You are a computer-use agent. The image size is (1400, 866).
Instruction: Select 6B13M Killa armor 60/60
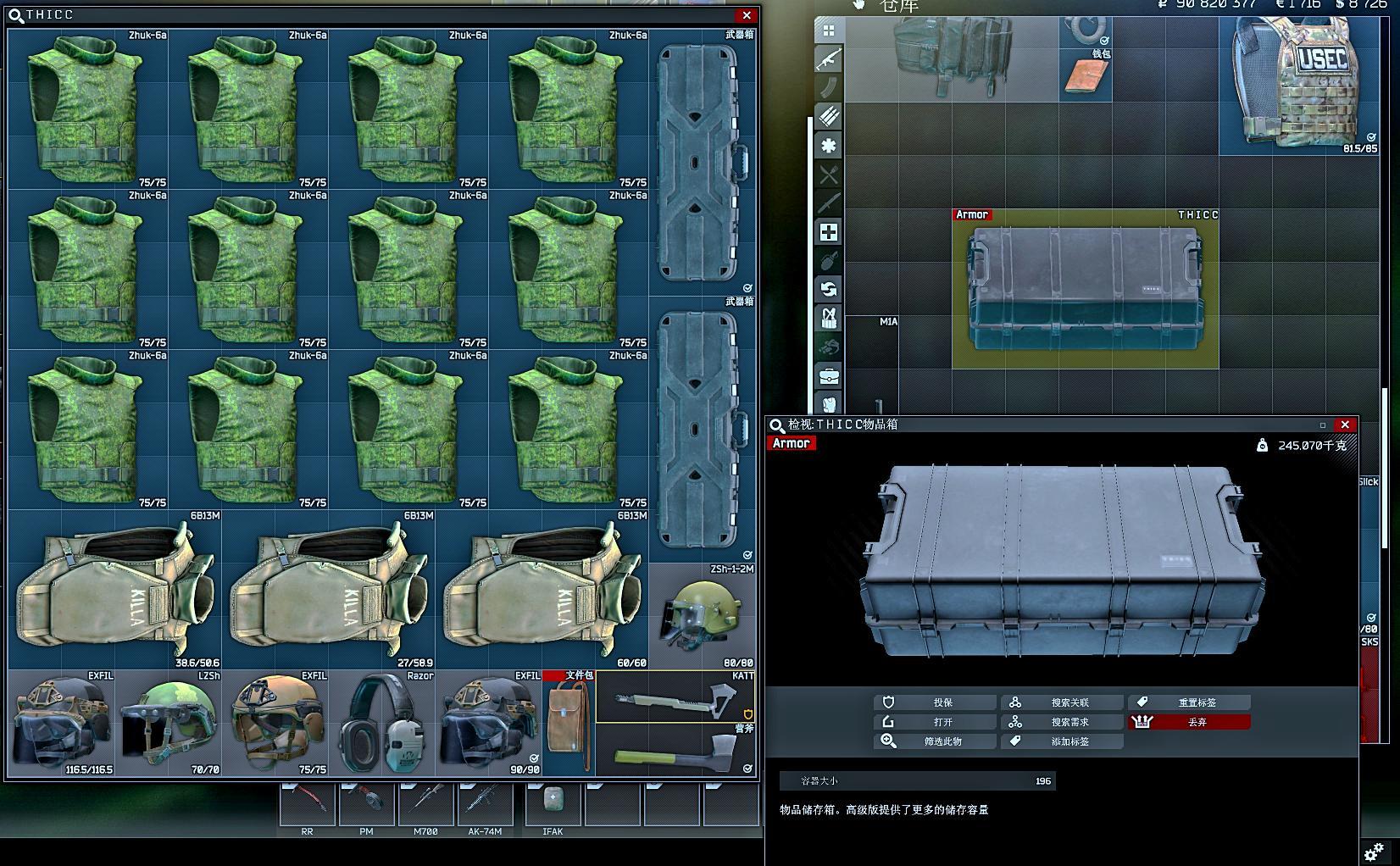click(x=542, y=590)
